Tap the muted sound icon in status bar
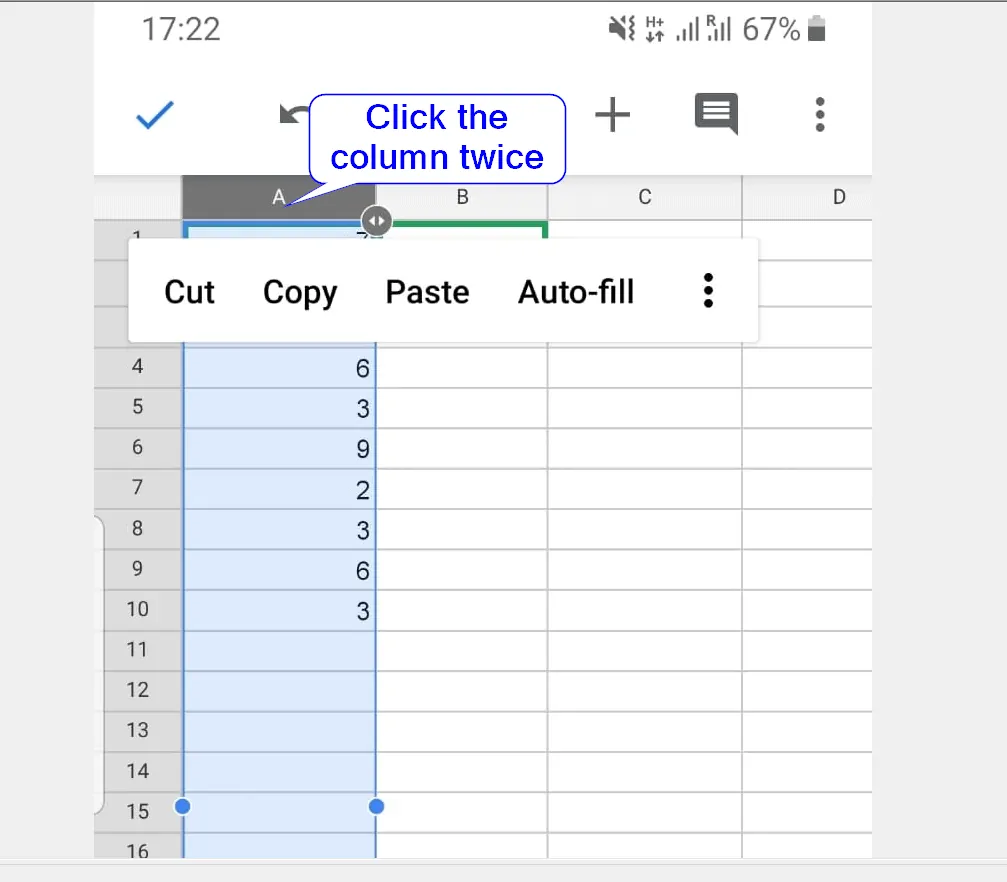 (x=621, y=29)
